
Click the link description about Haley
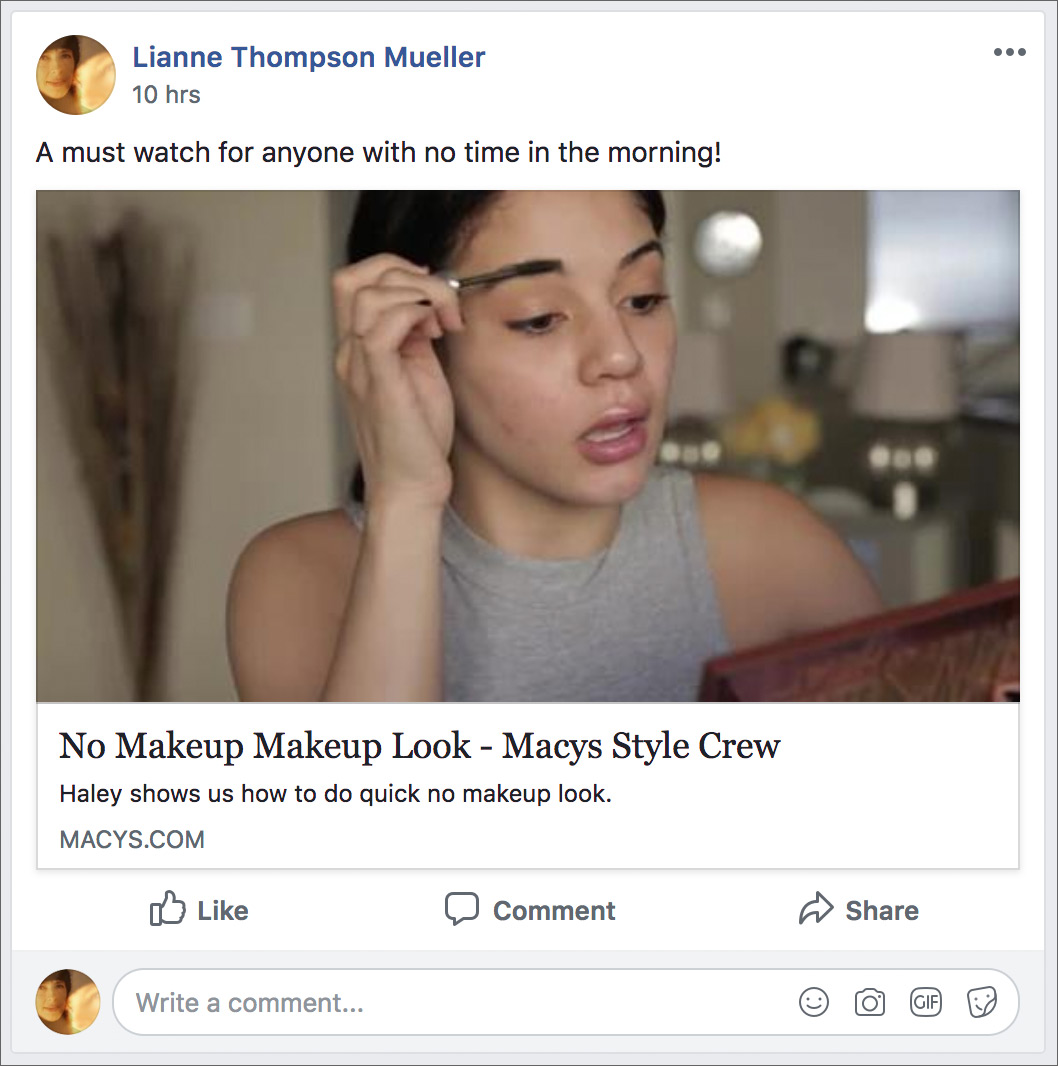[x=335, y=795]
